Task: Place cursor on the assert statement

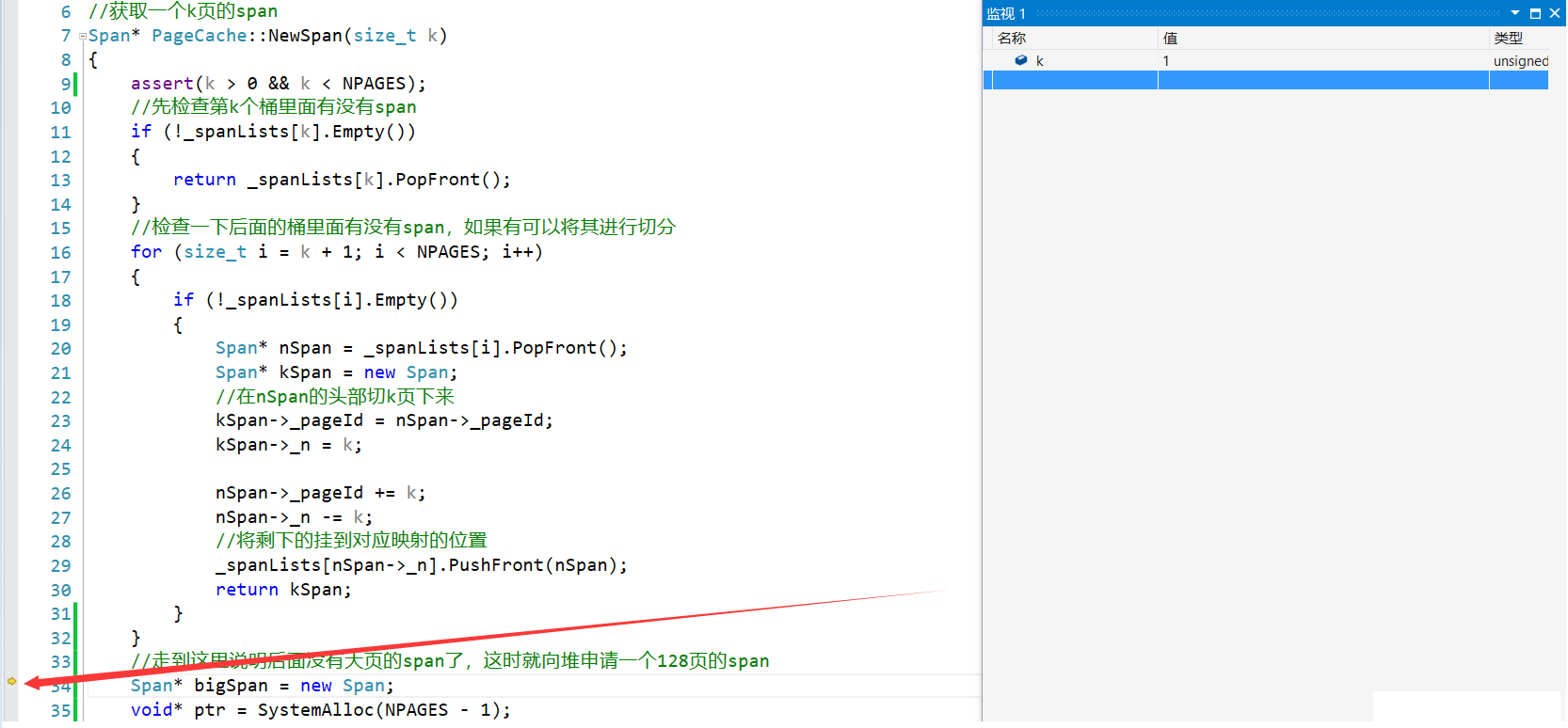Action: tap(279, 83)
